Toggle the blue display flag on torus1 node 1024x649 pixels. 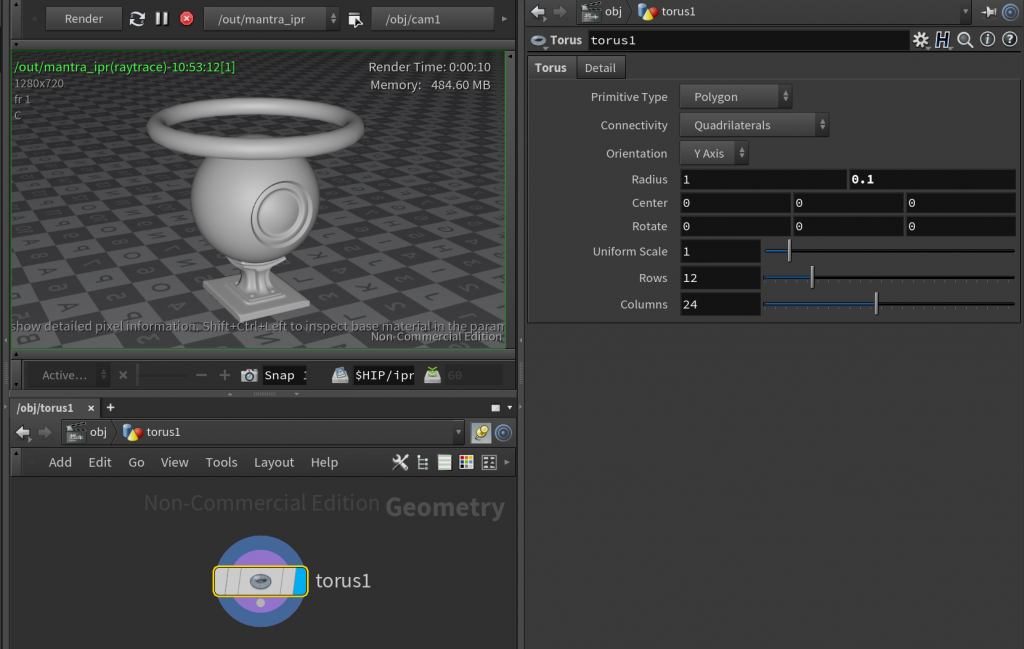[301, 580]
